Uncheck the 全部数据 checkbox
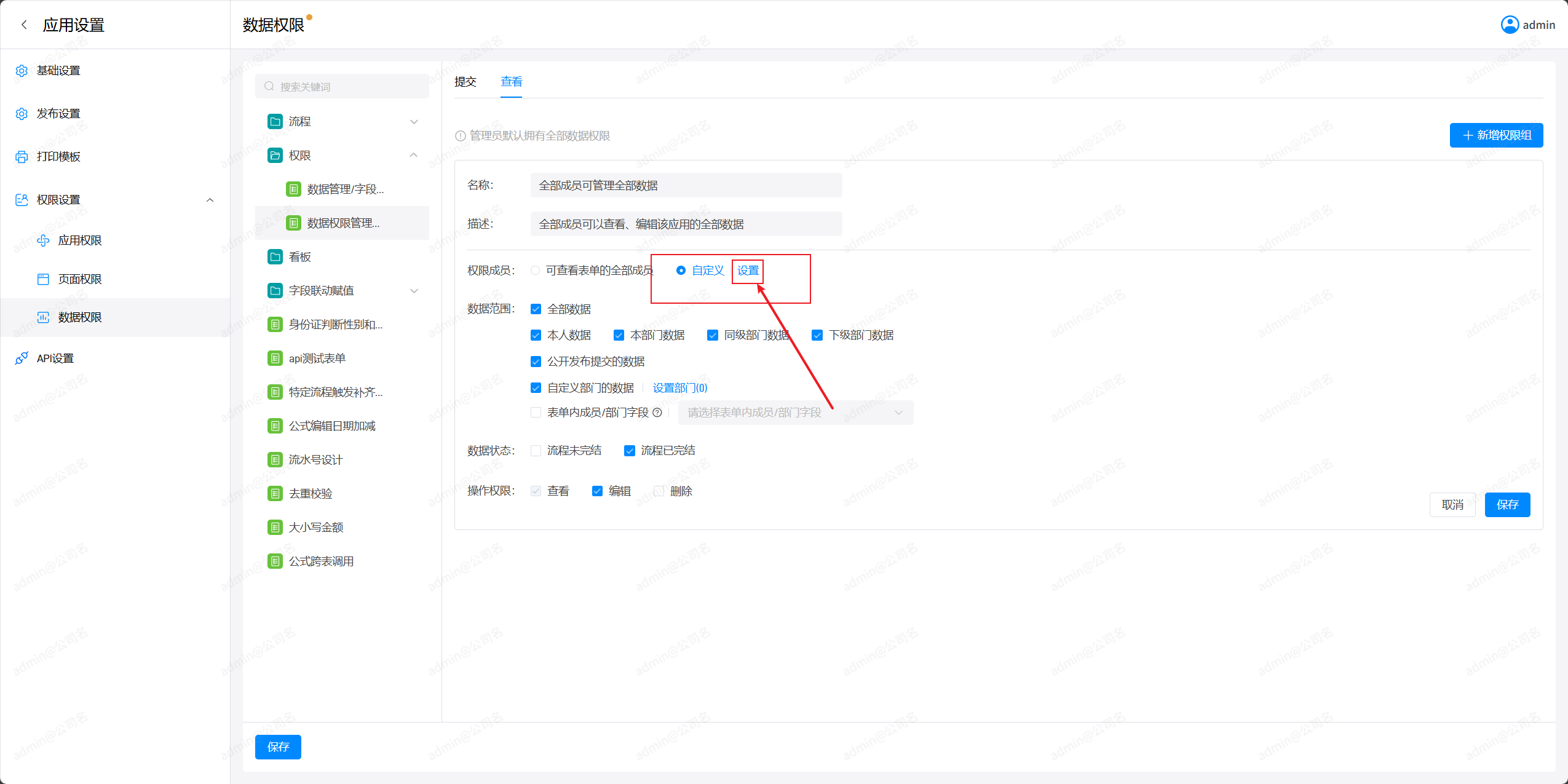Screen dimensions: 1568x784 (x=536, y=309)
